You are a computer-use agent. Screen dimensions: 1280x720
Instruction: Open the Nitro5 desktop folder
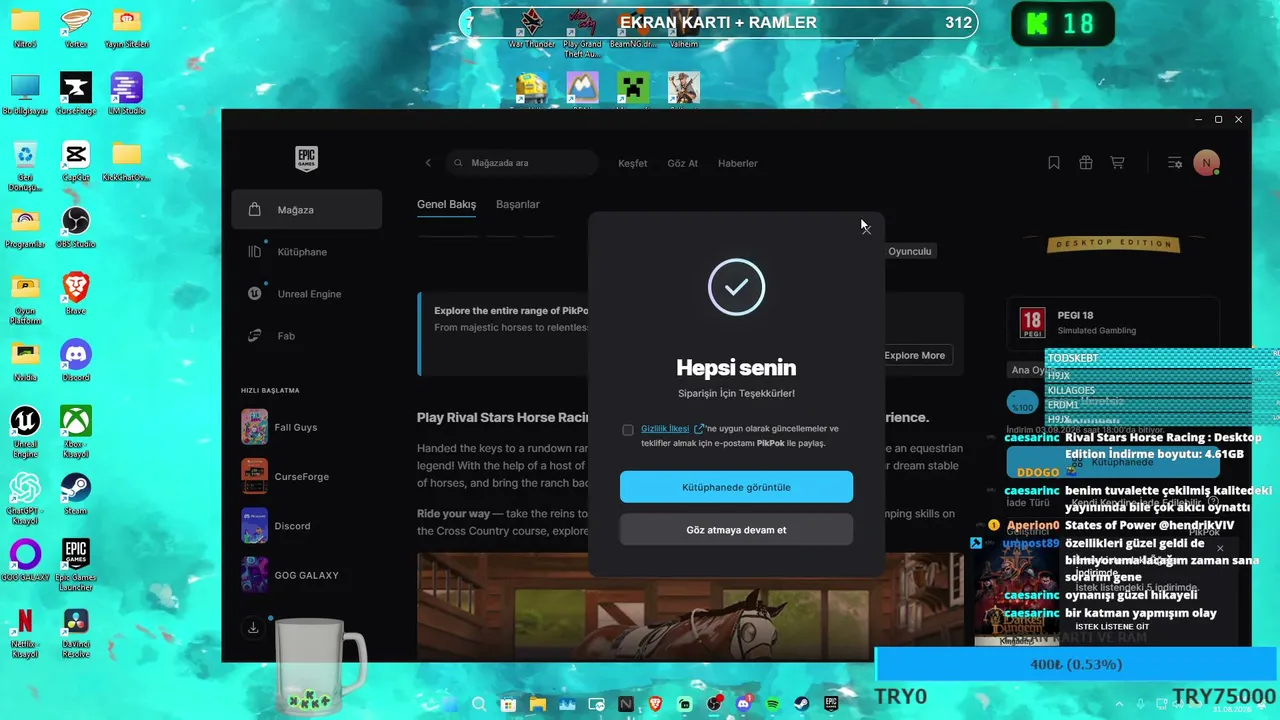[x=25, y=27]
